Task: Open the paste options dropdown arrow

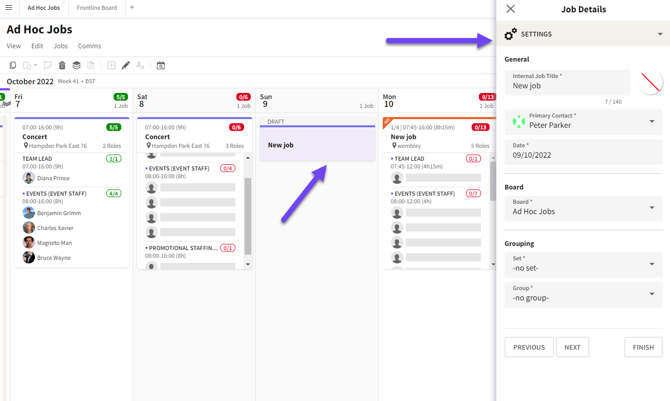Action: [x=35, y=65]
